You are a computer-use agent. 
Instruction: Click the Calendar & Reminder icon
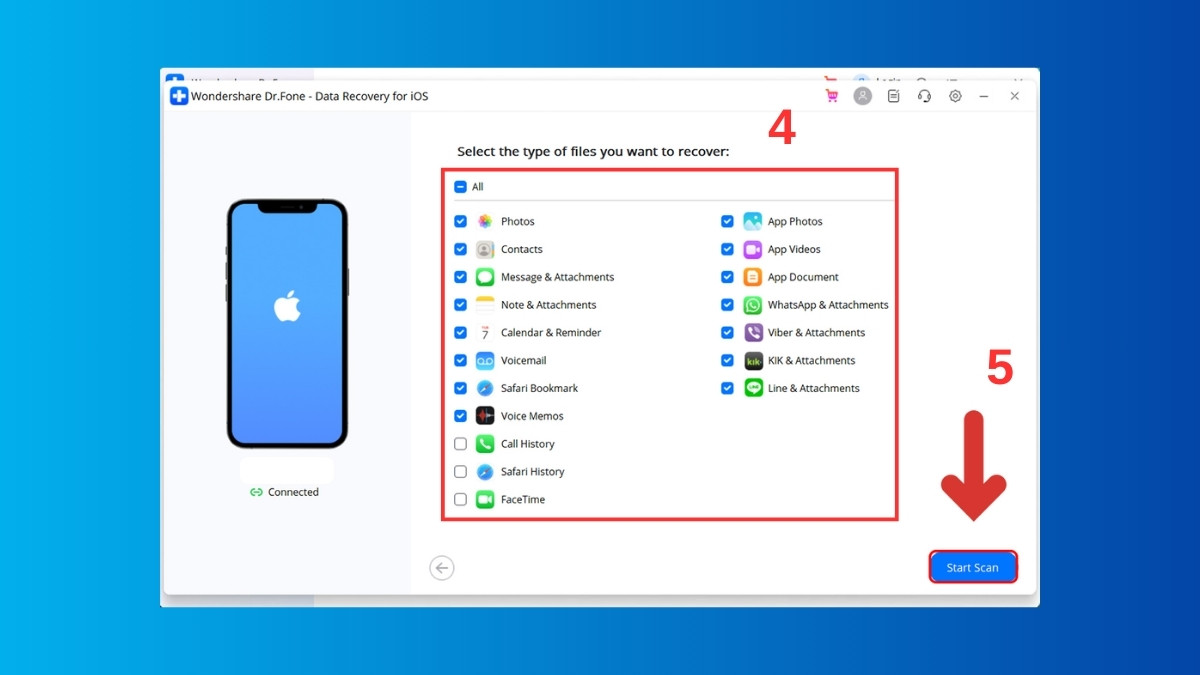pos(485,333)
